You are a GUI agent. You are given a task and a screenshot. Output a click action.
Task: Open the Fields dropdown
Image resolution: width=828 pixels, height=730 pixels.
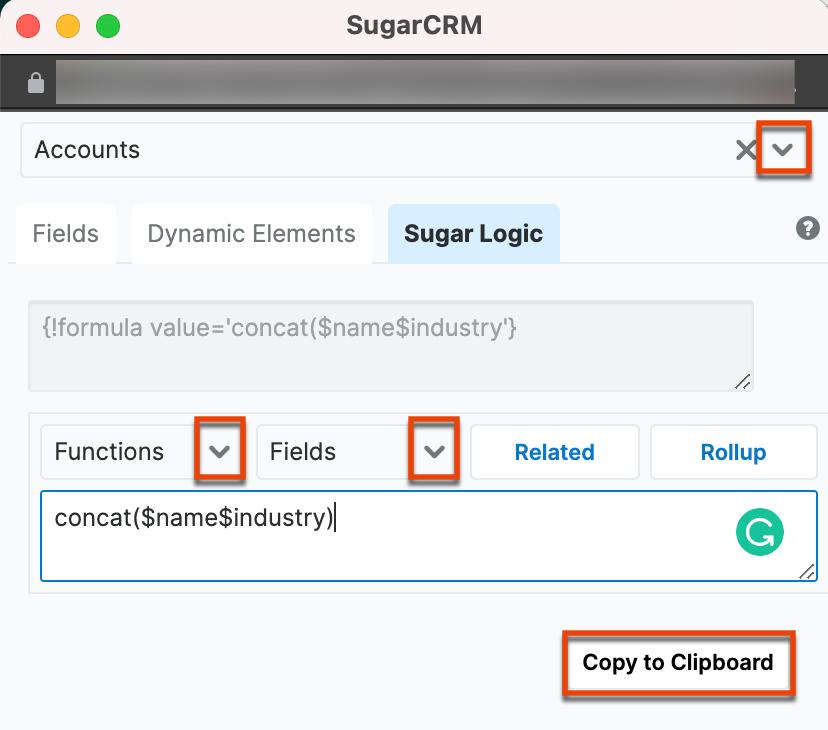(x=434, y=451)
